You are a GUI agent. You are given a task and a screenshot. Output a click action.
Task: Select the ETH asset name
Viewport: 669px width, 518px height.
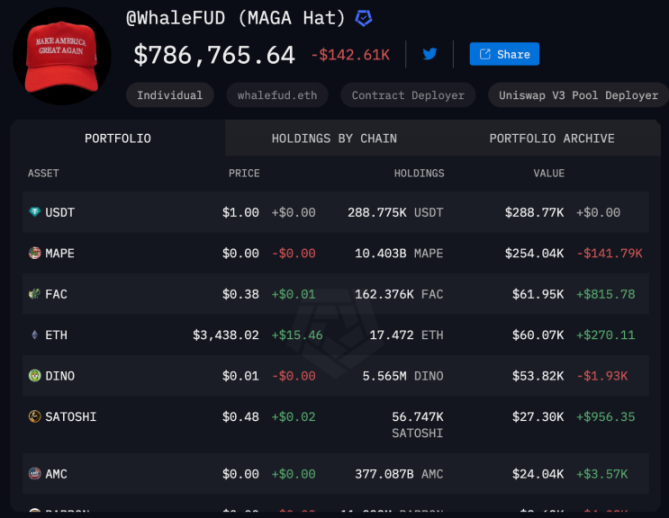click(x=56, y=335)
